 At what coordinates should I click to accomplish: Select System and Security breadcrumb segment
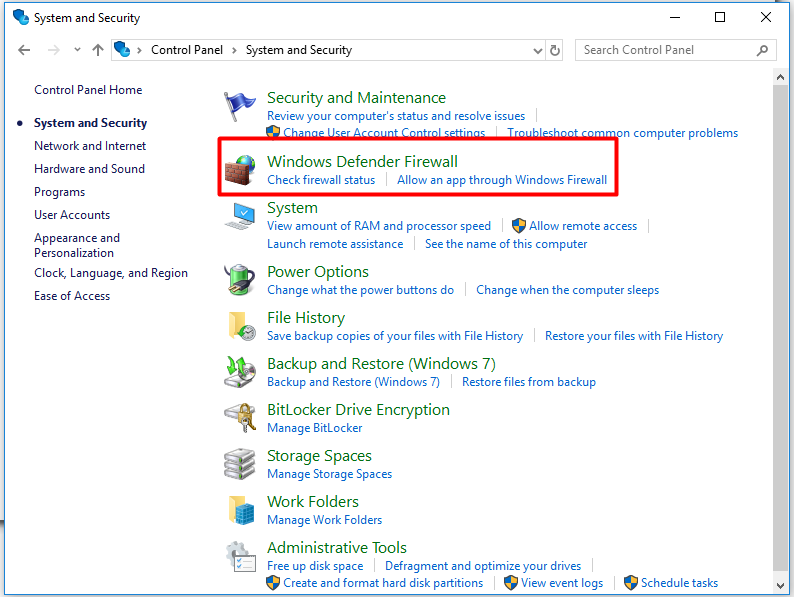pyautogui.click(x=299, y=50)
